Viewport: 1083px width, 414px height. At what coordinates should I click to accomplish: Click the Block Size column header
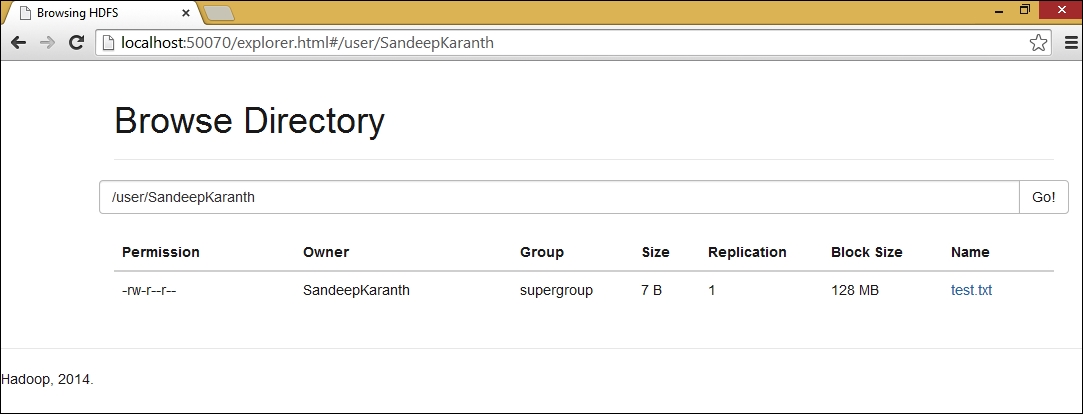coord(867,252)
